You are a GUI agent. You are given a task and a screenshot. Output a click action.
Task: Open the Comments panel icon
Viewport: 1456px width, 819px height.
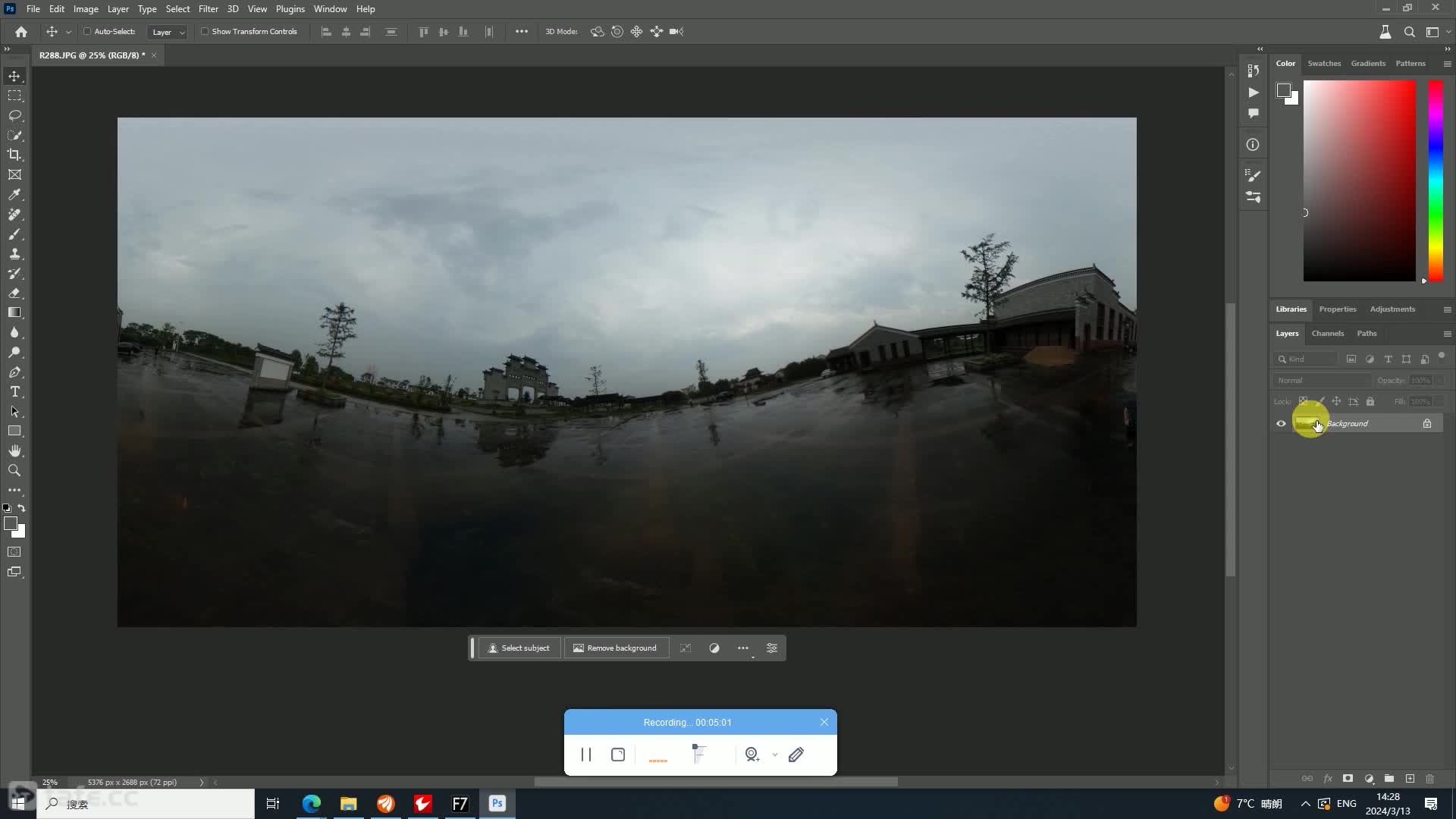(x=1253, y=114)
